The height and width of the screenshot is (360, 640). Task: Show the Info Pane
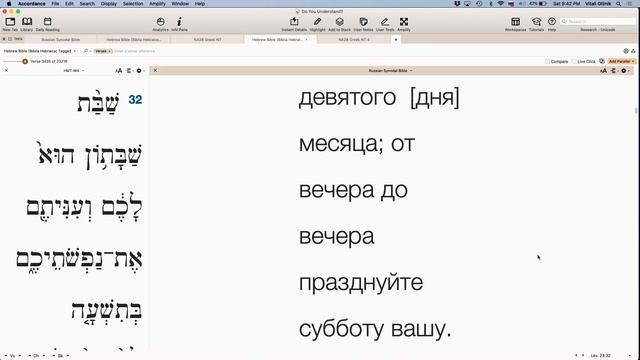(179, 24)
